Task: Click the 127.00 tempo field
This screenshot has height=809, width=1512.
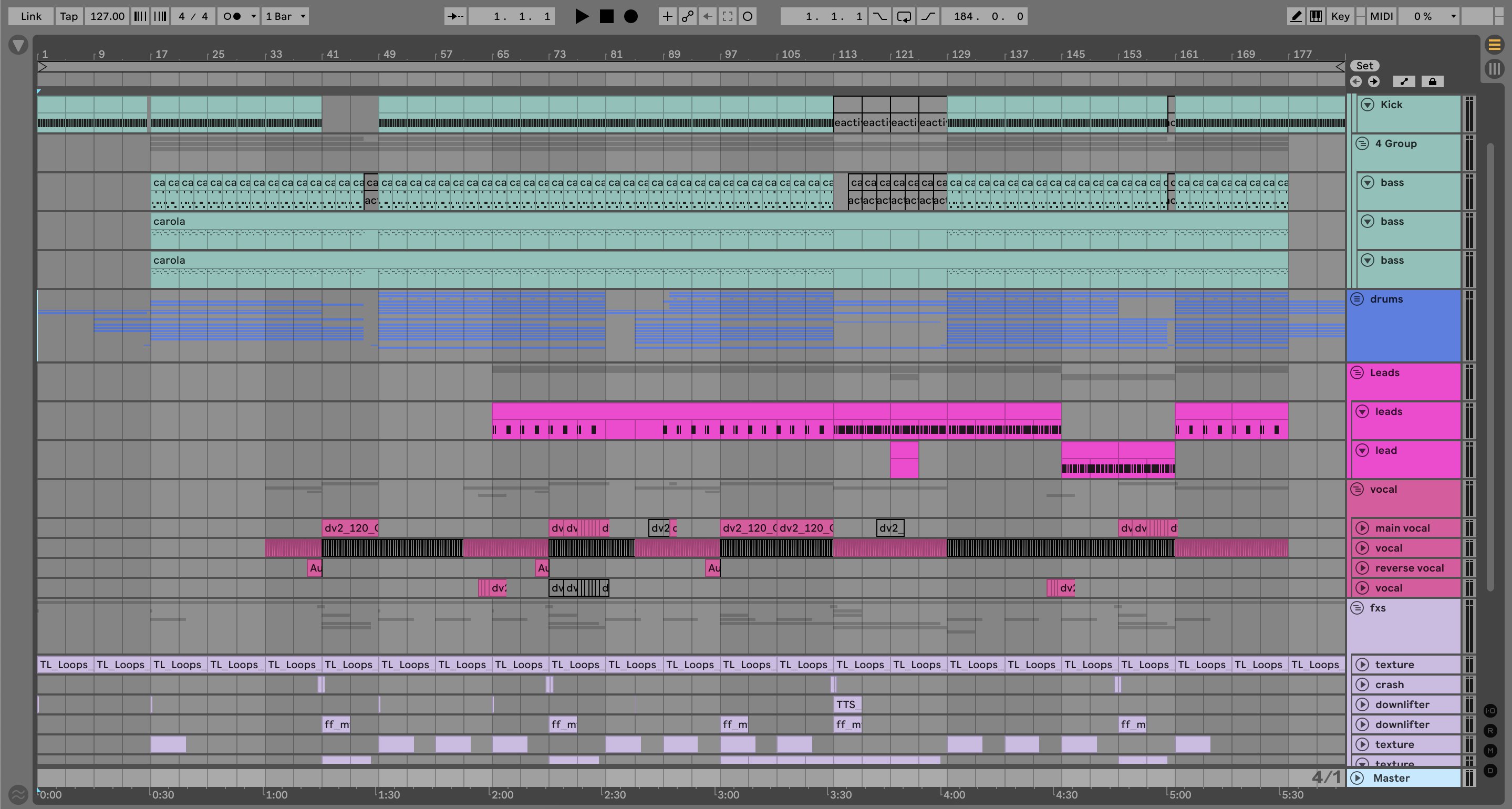Action: (107, 16)
